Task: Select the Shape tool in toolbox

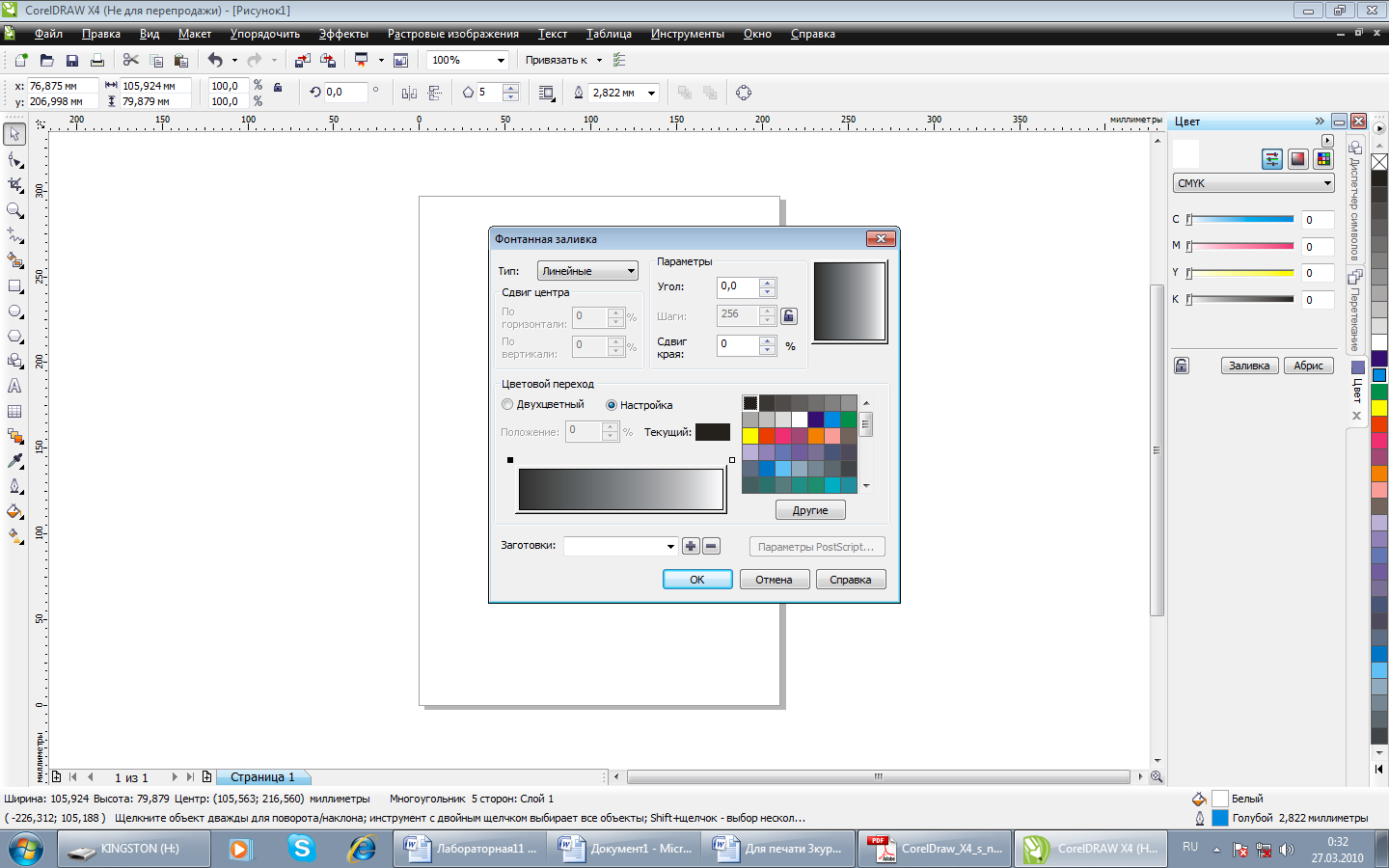Action: tap(14, 160)
